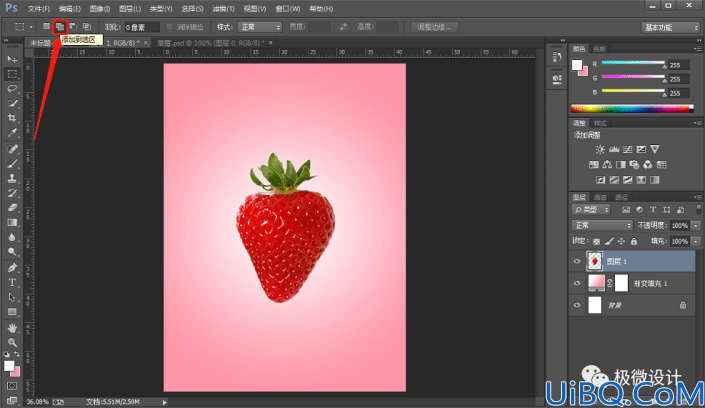
Task: Select the Lasso tool
Action: point(12,89)
